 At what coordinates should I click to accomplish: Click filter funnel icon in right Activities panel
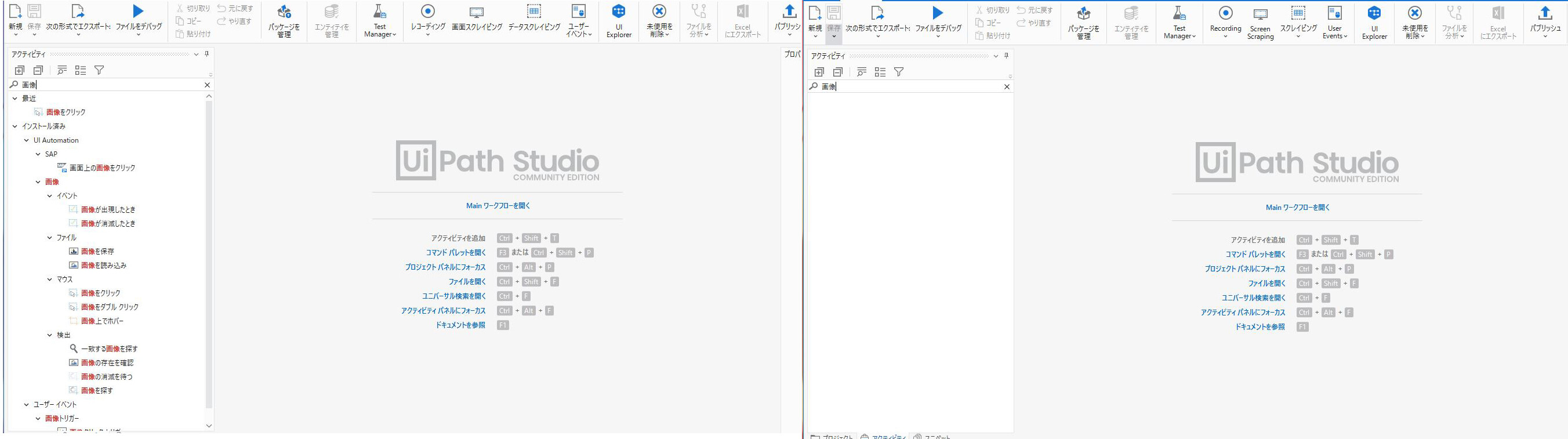click(898, 72)
